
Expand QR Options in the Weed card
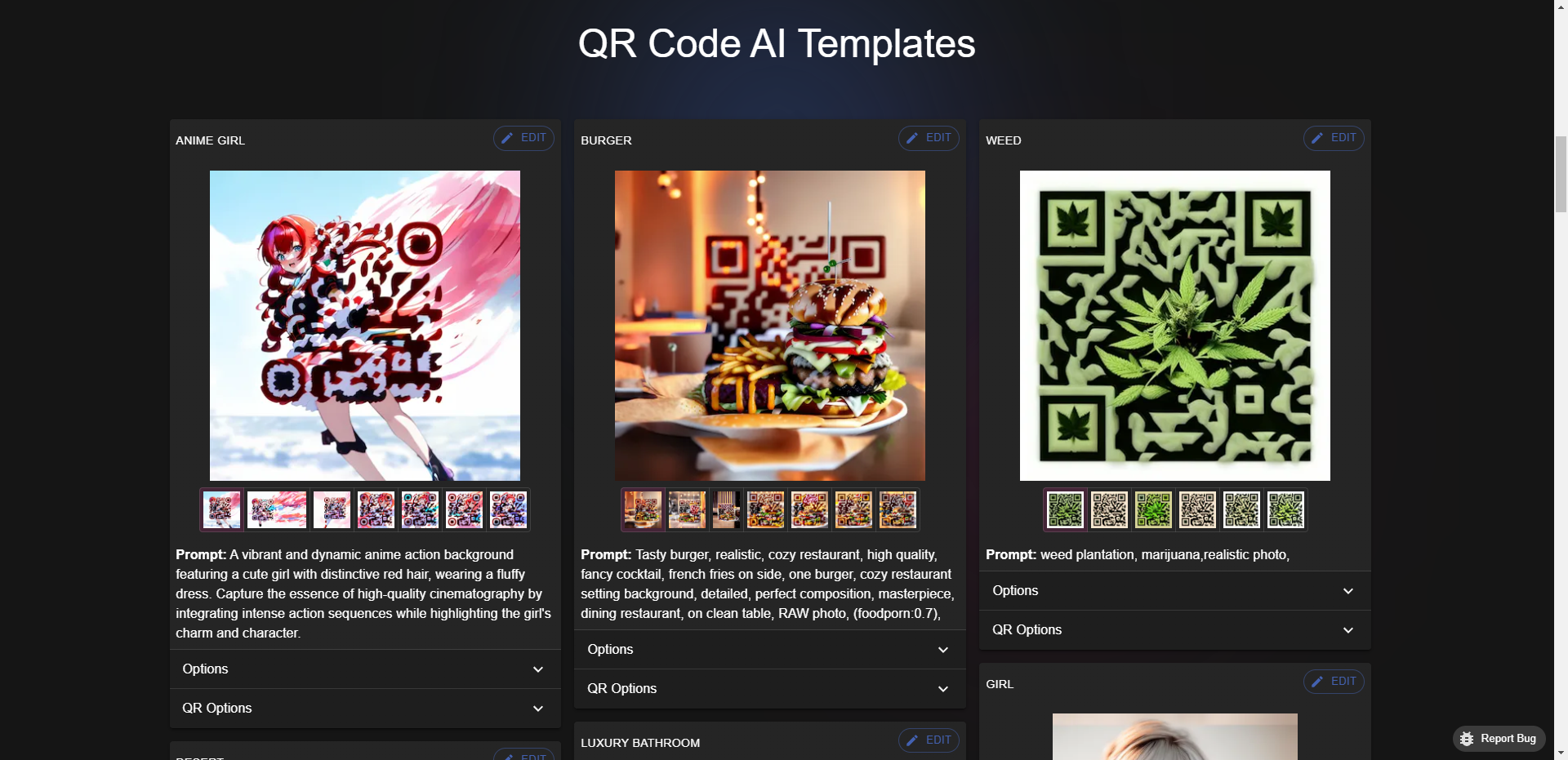coord(1175,630)
